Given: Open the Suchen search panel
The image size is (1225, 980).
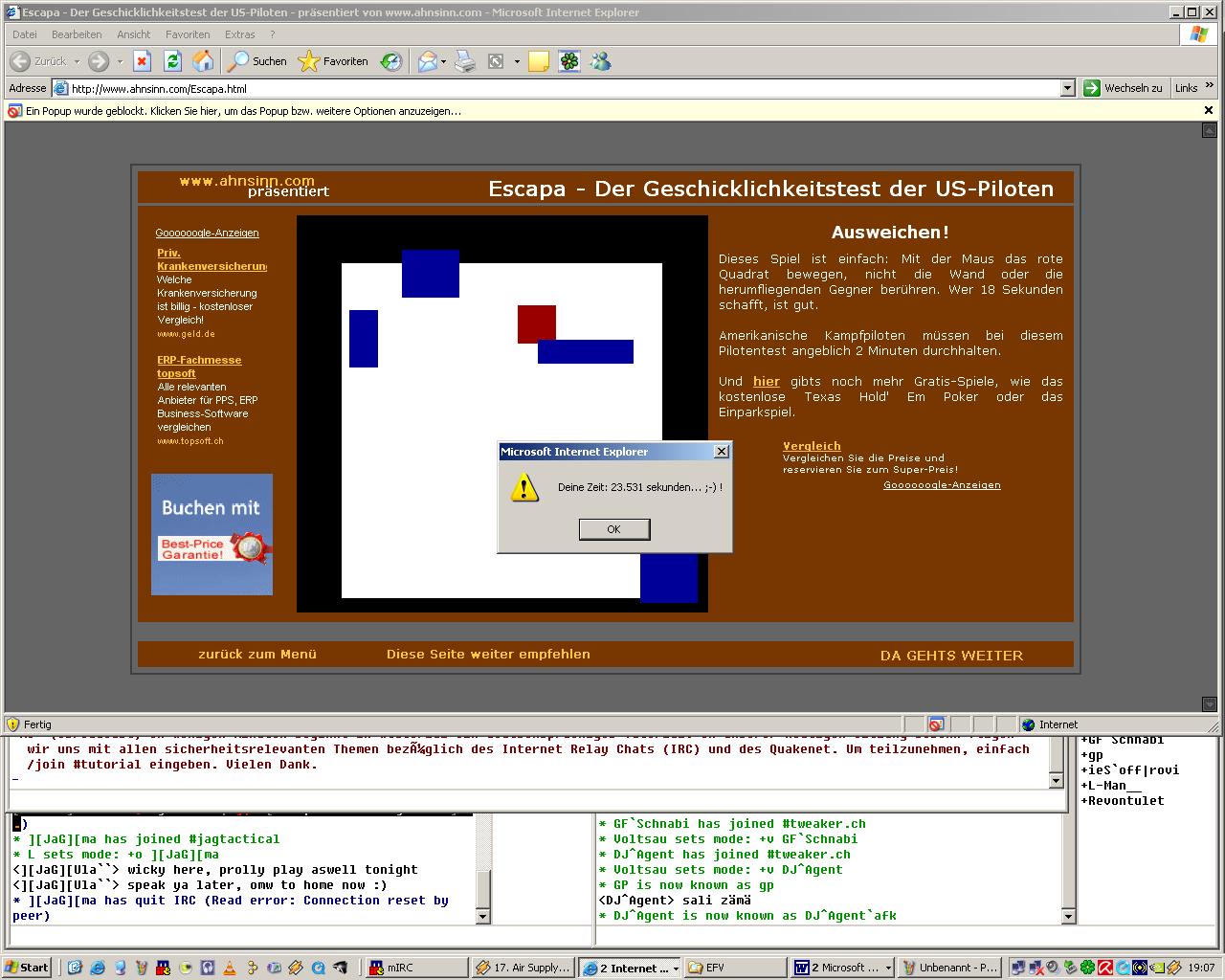Looking at the screenshot, I should [x=257, y=61].
